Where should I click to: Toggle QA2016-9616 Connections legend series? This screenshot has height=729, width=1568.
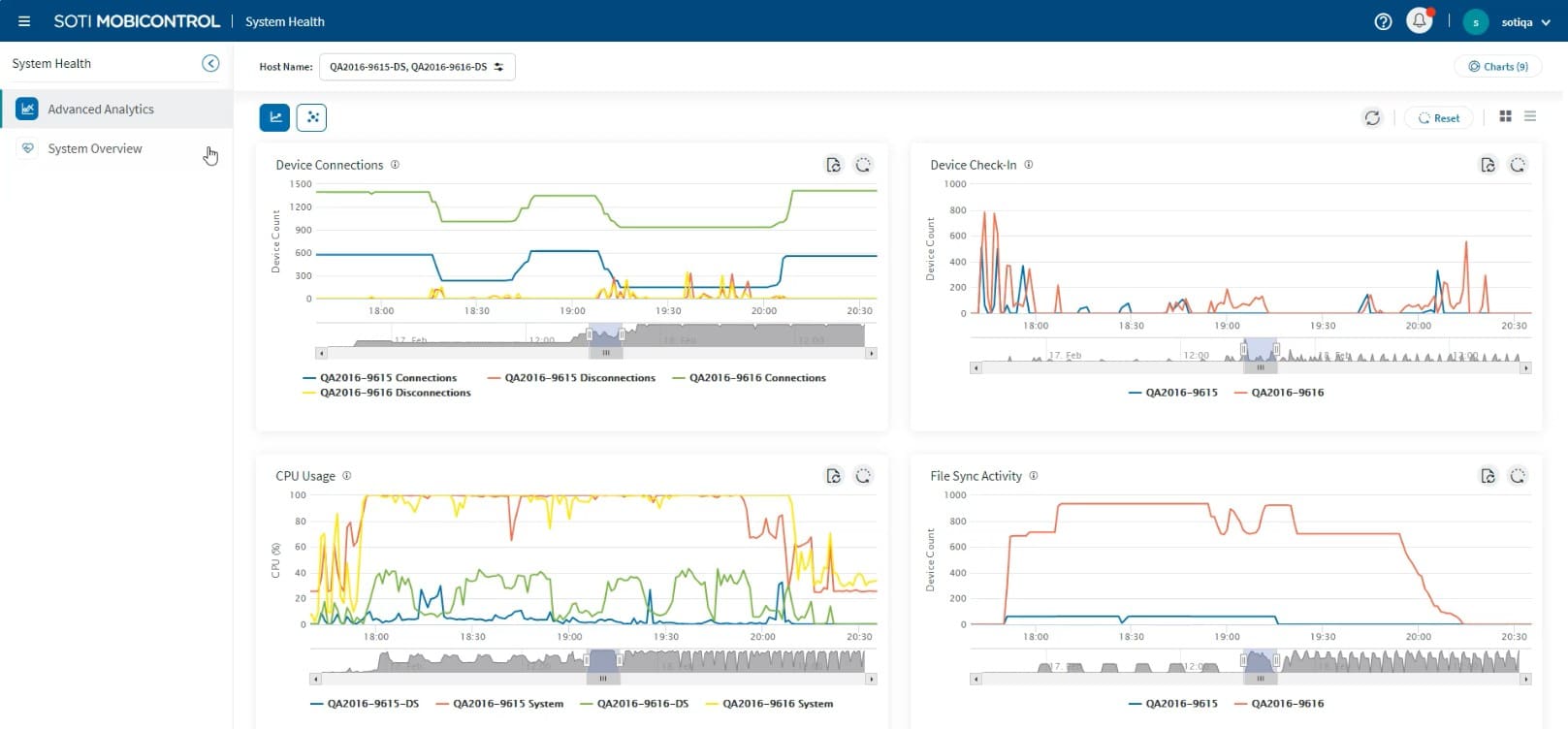pyautogui.click(x=749, y=378)
